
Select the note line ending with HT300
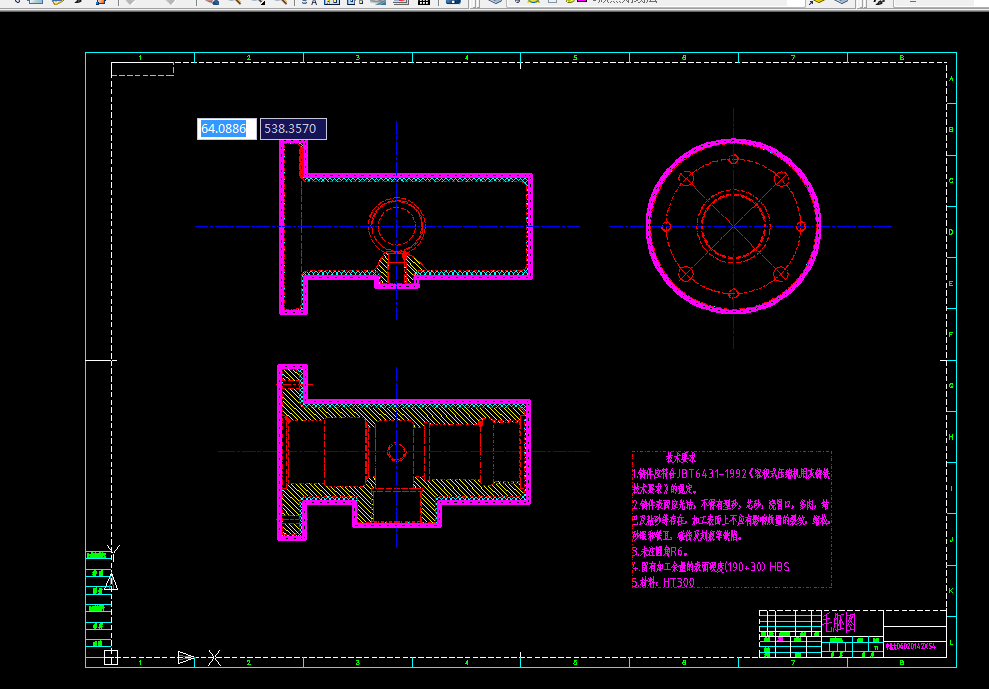point(663,583)
